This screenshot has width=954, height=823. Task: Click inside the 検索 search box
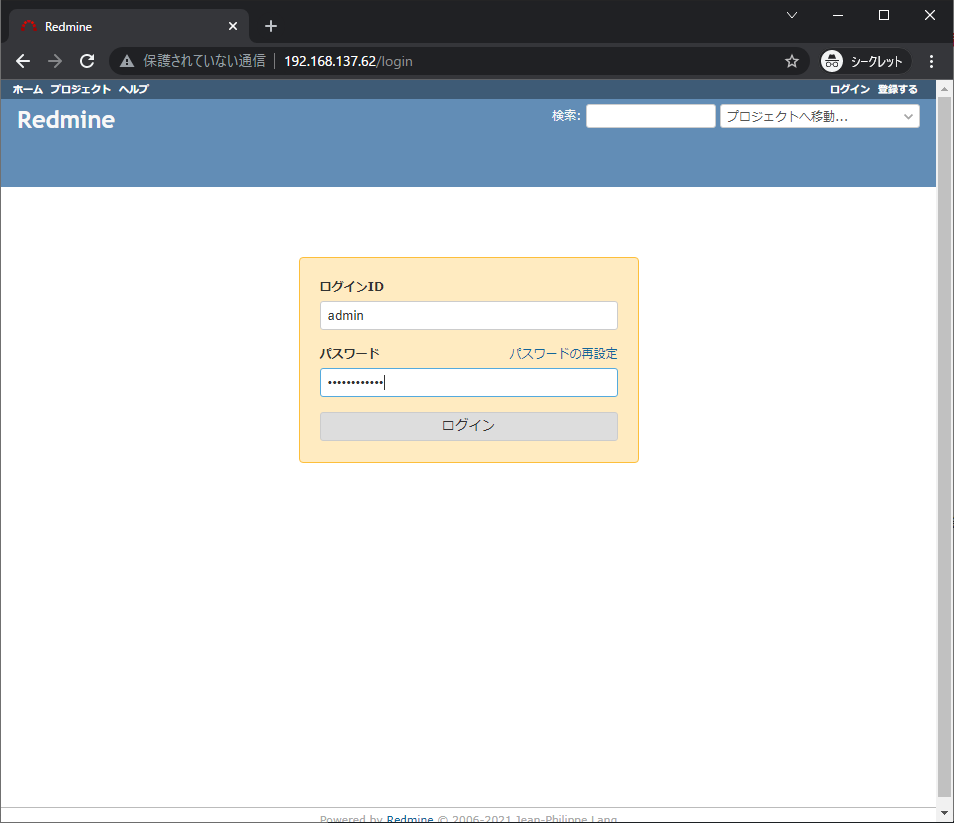coord(649,115)
